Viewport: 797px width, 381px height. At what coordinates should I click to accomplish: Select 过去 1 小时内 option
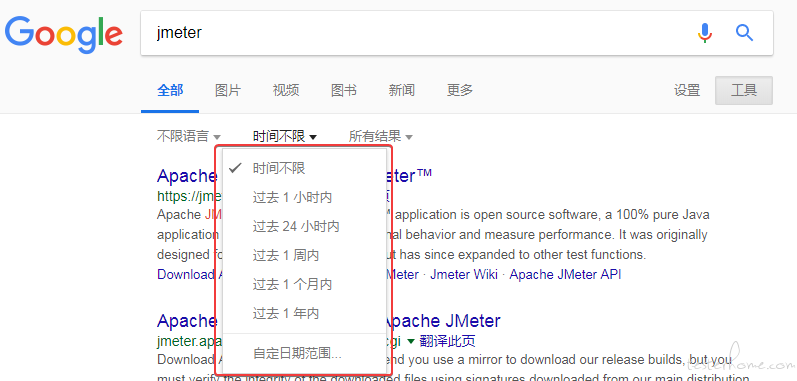(304, 197)
